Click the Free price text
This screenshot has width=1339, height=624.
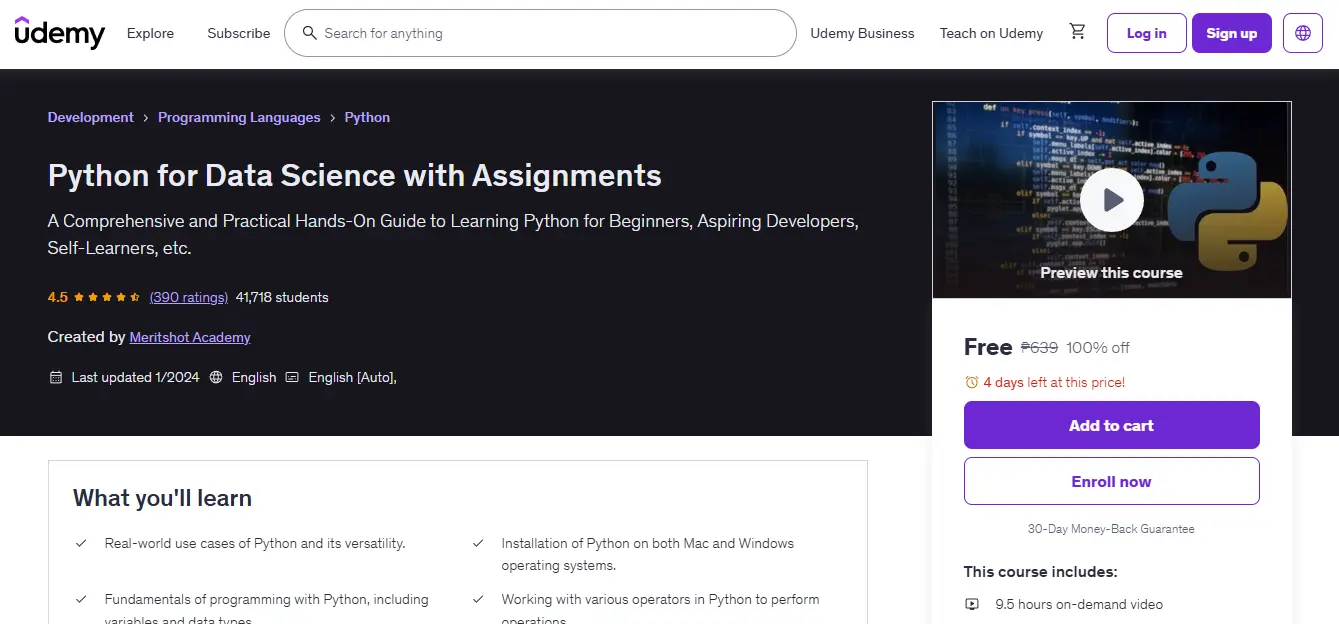coord(988,347)
